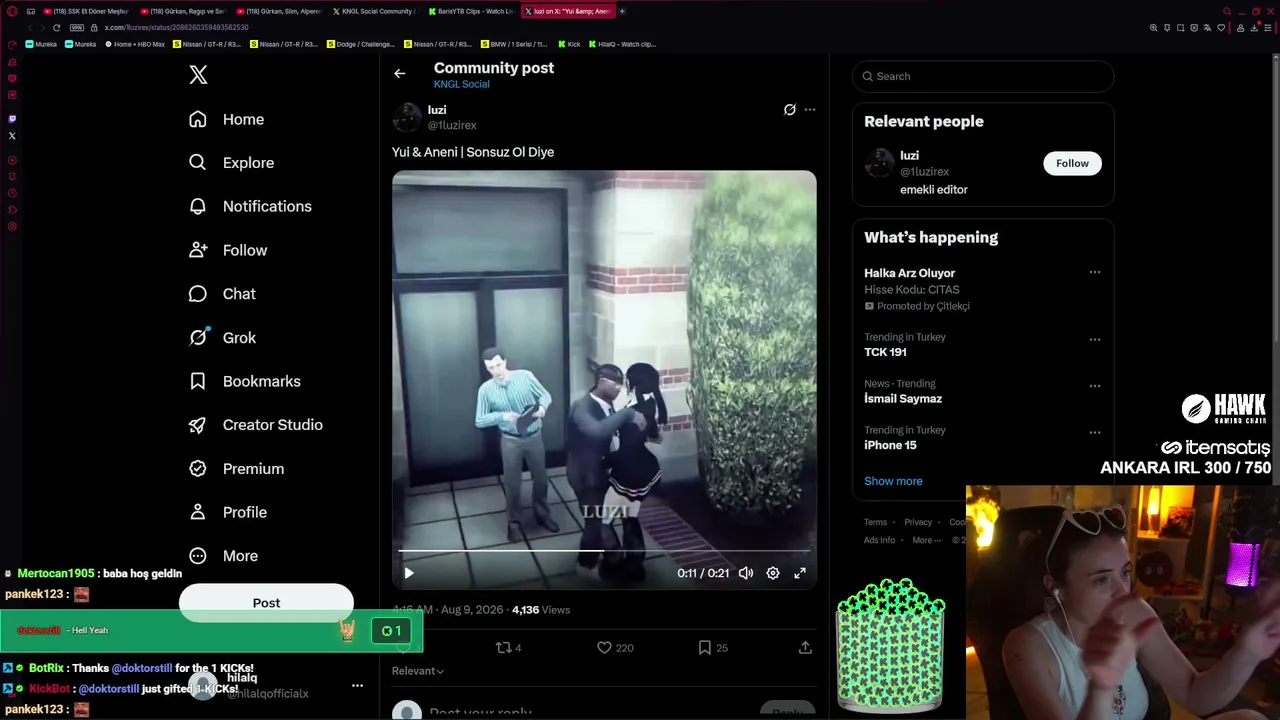Click the heart icon in browser toolbar
This screenshot has height=720, width=1280.
(x=1220, y=28)
